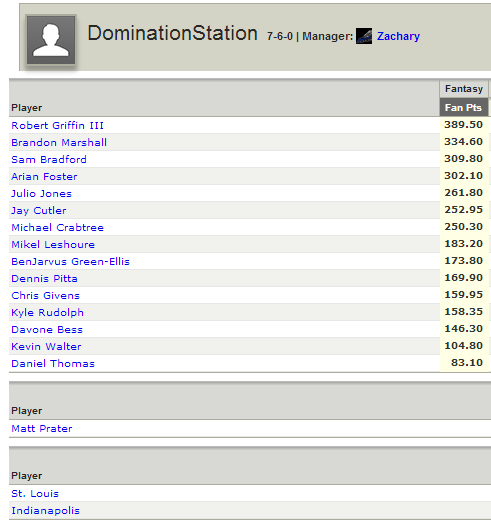
Task: Click the Kyle Rudolph link
Action: (47, 312)
